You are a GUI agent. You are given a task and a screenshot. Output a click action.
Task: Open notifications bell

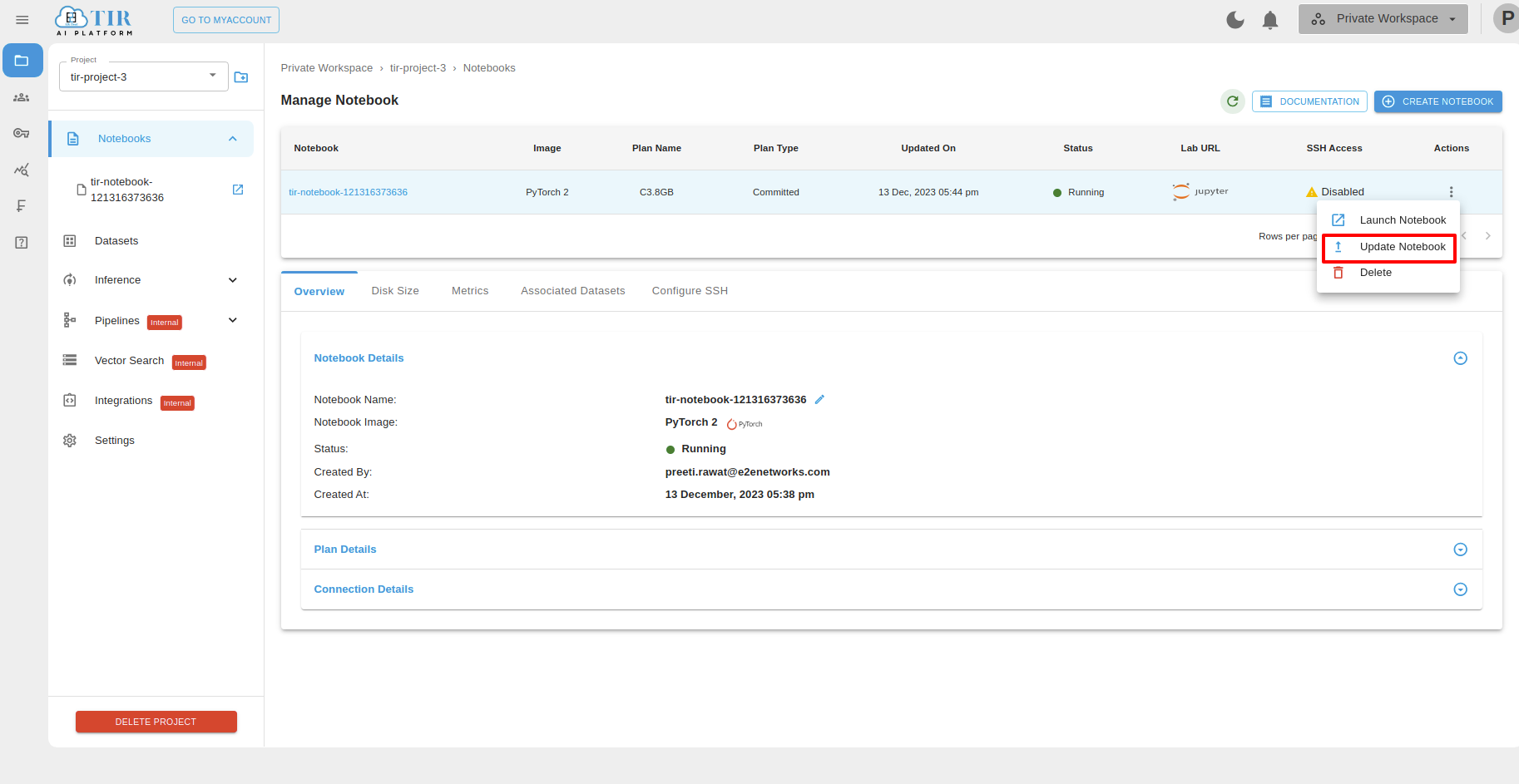[x=1270, y=20]
